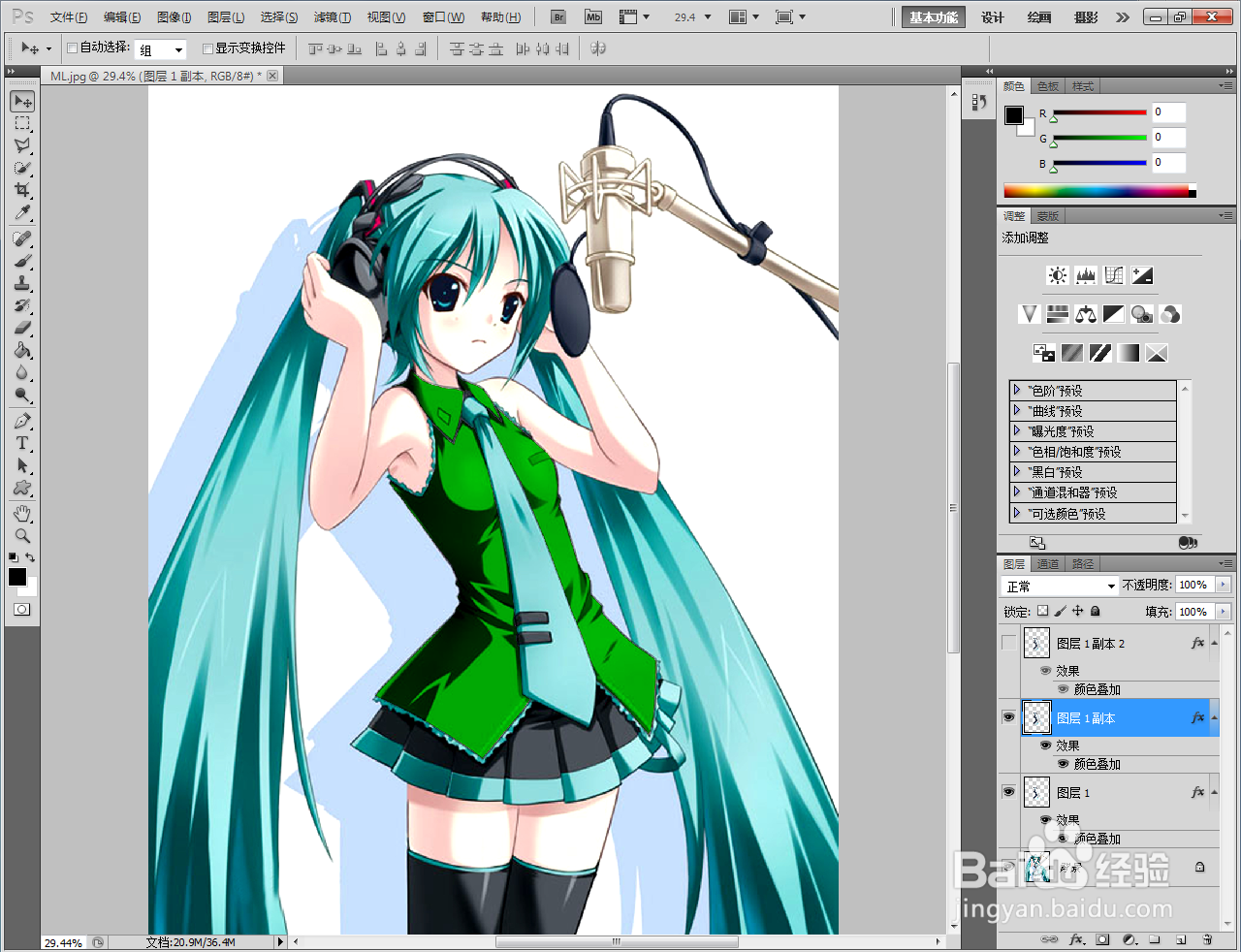Viewport: 1241px width, 952px height.
Task: Switch to 绘画 workspace
Action: tap(1039, 17)
